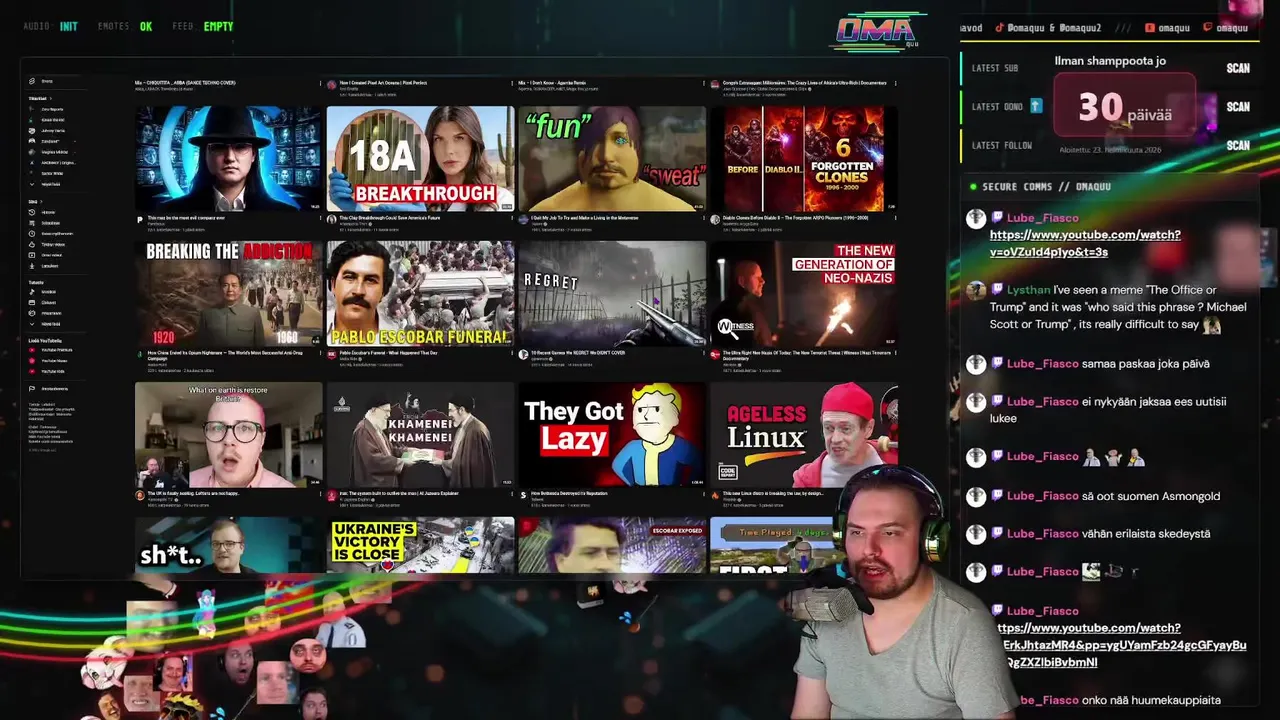The image size is (1280, 720).
Task: Open the YouTube Premium sidebar link
Action: 52,350
